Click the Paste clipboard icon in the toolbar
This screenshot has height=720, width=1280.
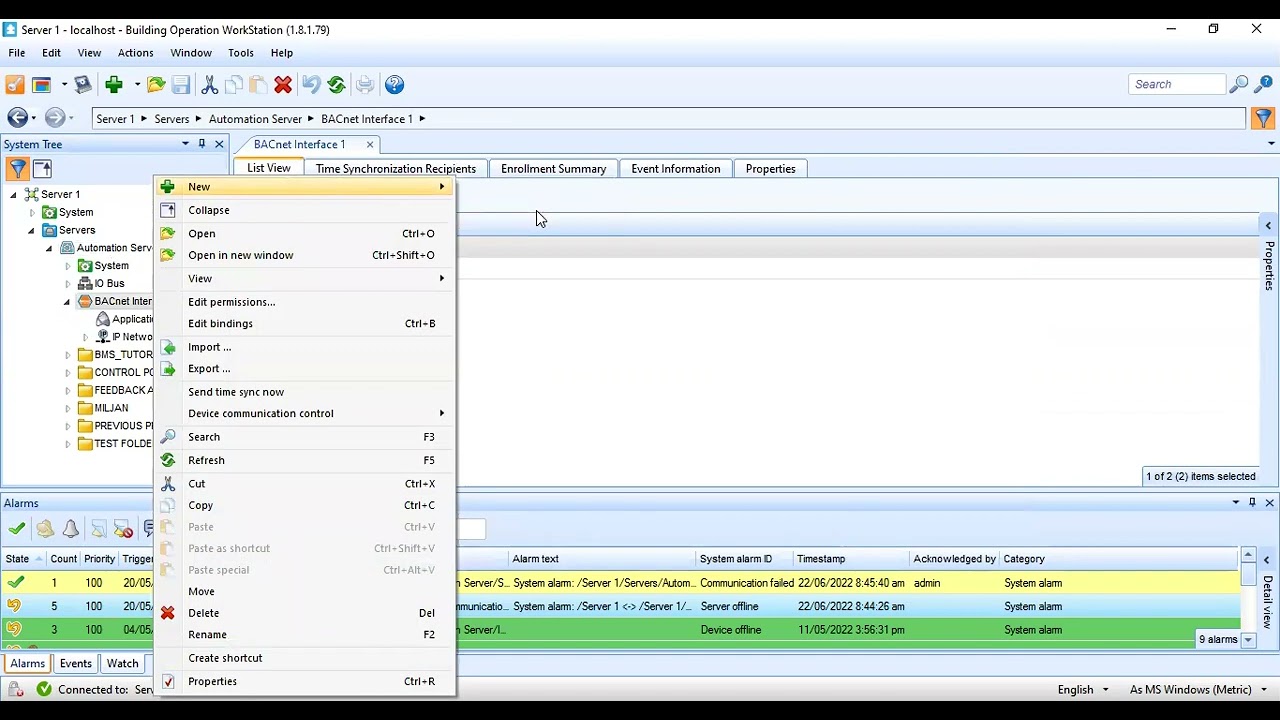pyautogui.click(x=258, y=85)
